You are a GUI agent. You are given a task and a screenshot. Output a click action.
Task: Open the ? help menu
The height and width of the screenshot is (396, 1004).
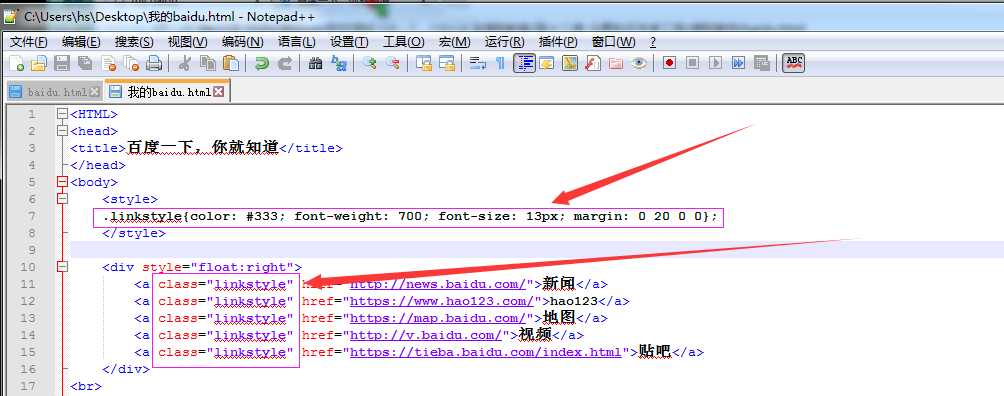(652, 42)
